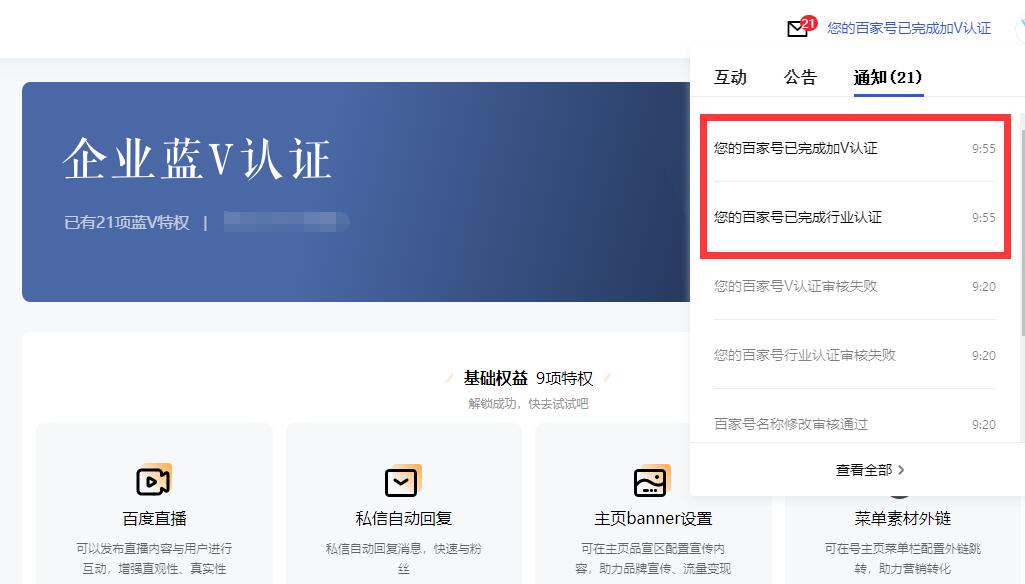
Task: Open the 您的百家号行业认证审核失败 notification
Action: pos(805,355)
